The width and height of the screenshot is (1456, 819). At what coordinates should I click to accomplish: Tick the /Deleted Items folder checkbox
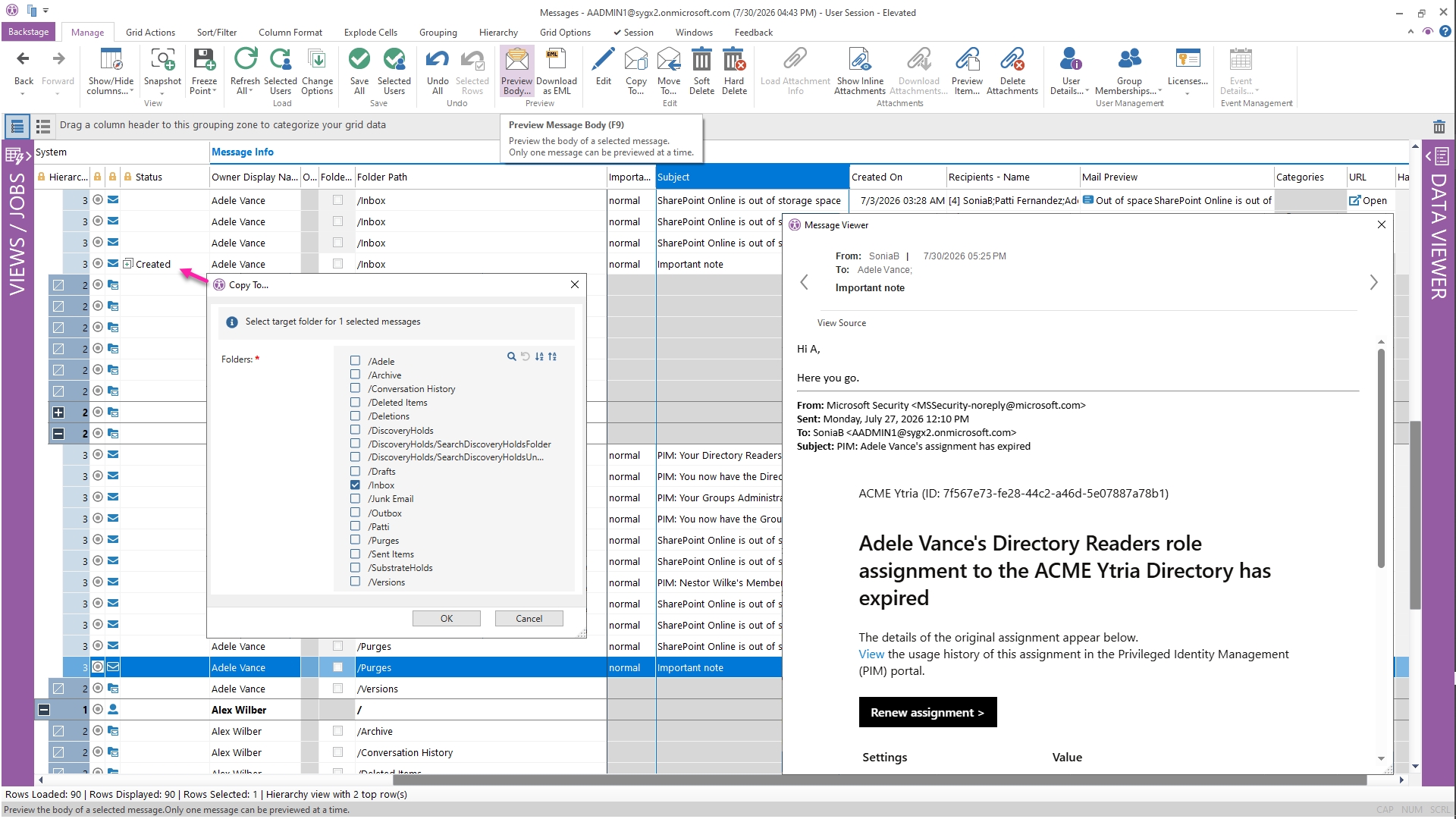(355, 402)
